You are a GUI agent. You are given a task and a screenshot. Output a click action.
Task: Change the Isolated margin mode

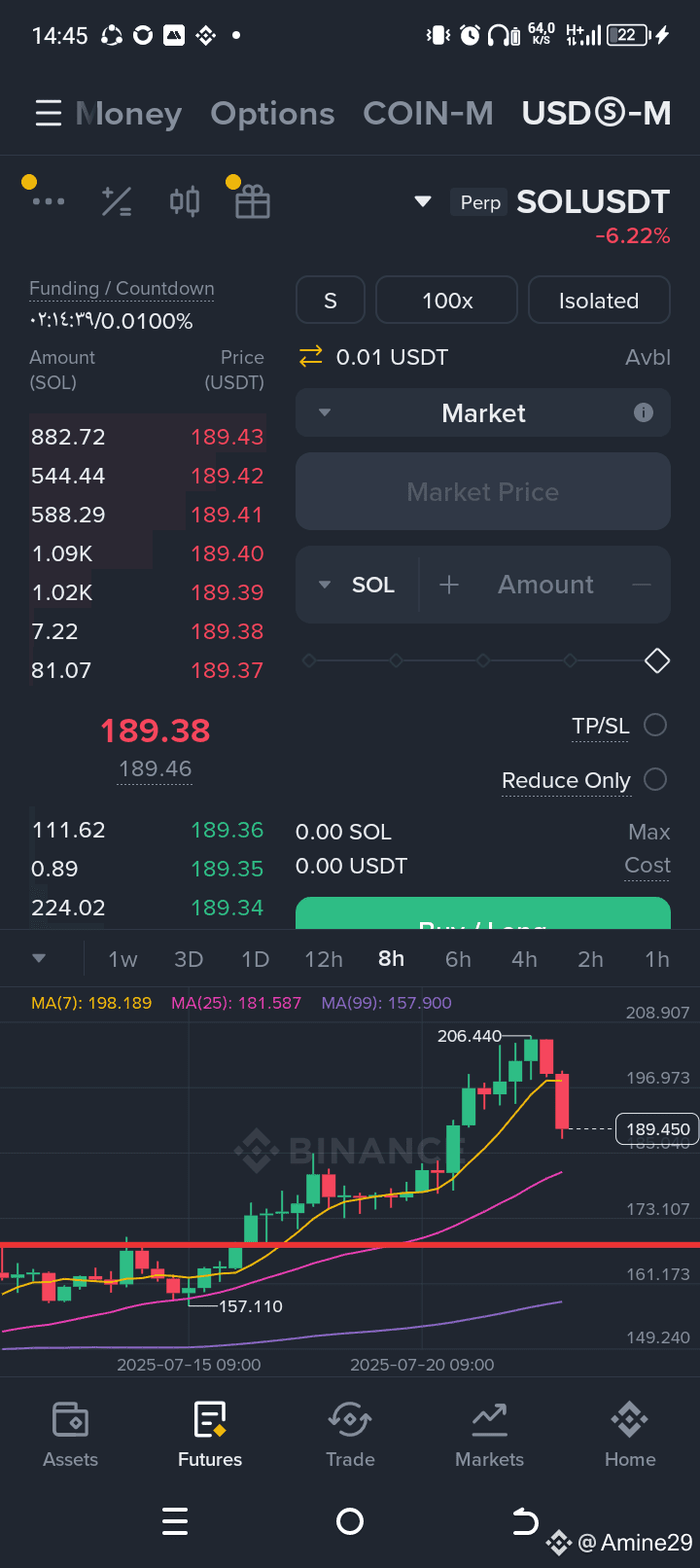599,301
